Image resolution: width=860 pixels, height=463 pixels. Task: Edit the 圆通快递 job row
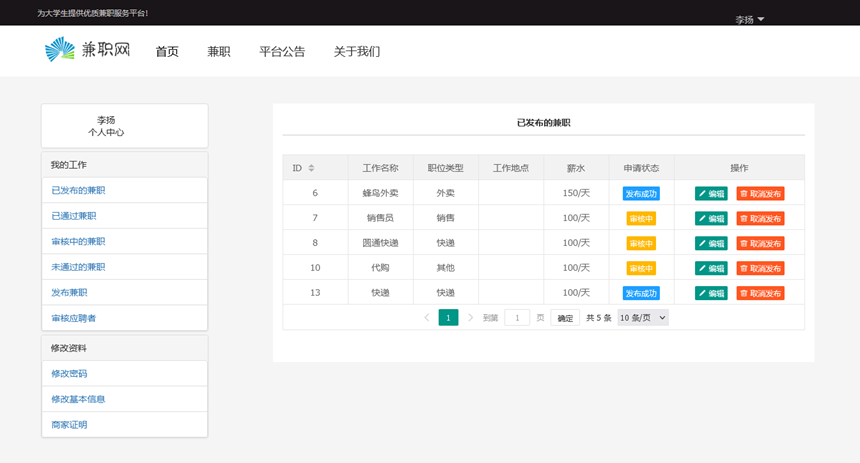pyautogui.click(x=711, y=243)
